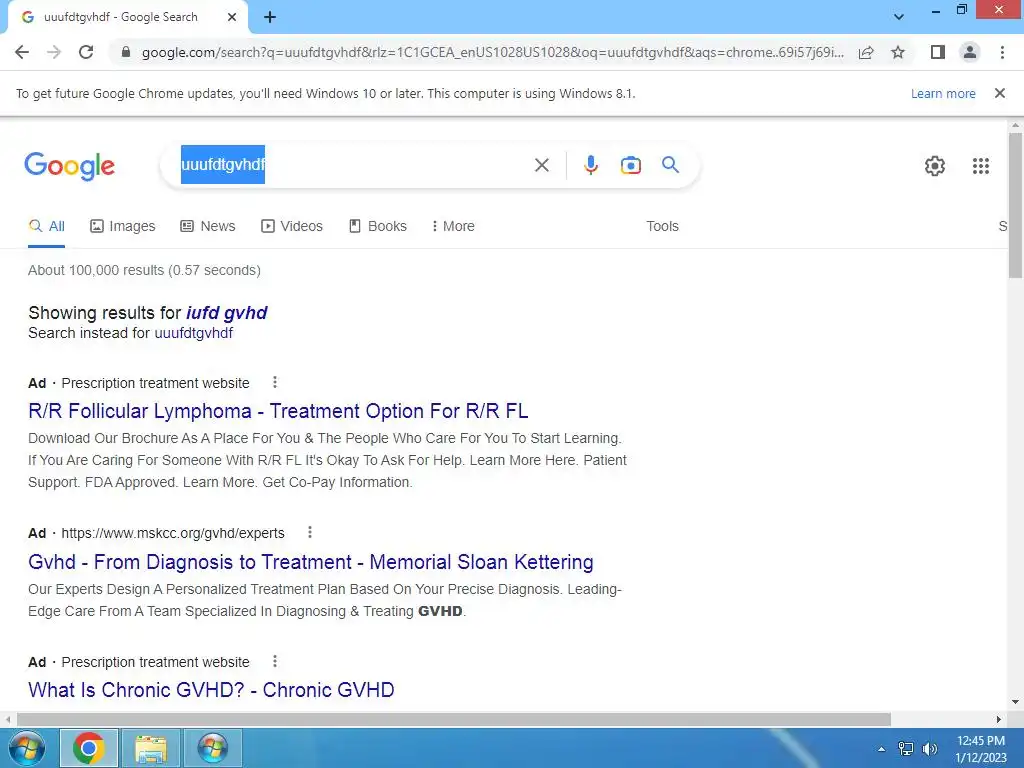The height and width of the screenshot is (768, 1024).
Task: Switch to News results tab
Action: 208,227
